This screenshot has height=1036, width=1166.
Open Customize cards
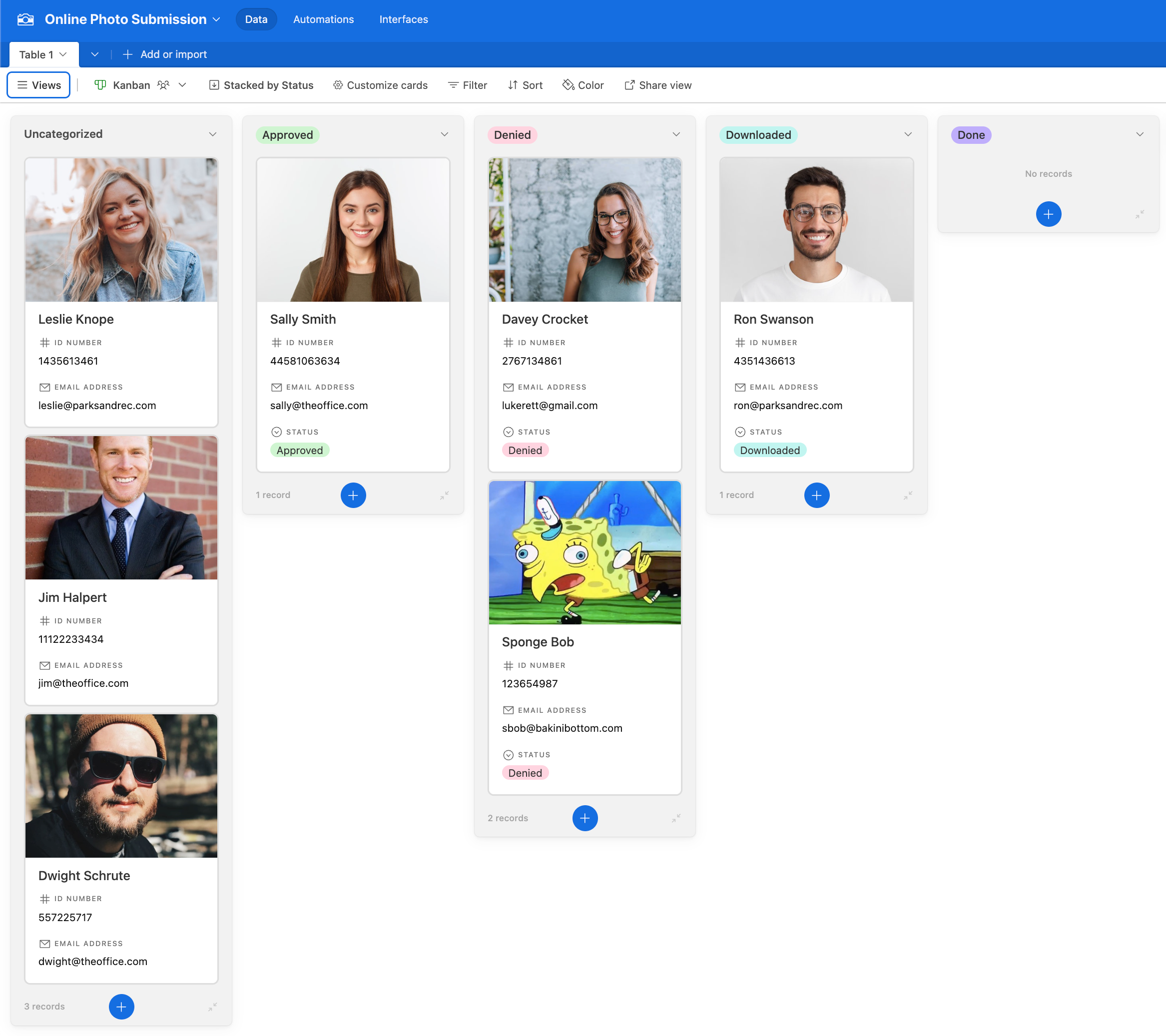point(381,85)
